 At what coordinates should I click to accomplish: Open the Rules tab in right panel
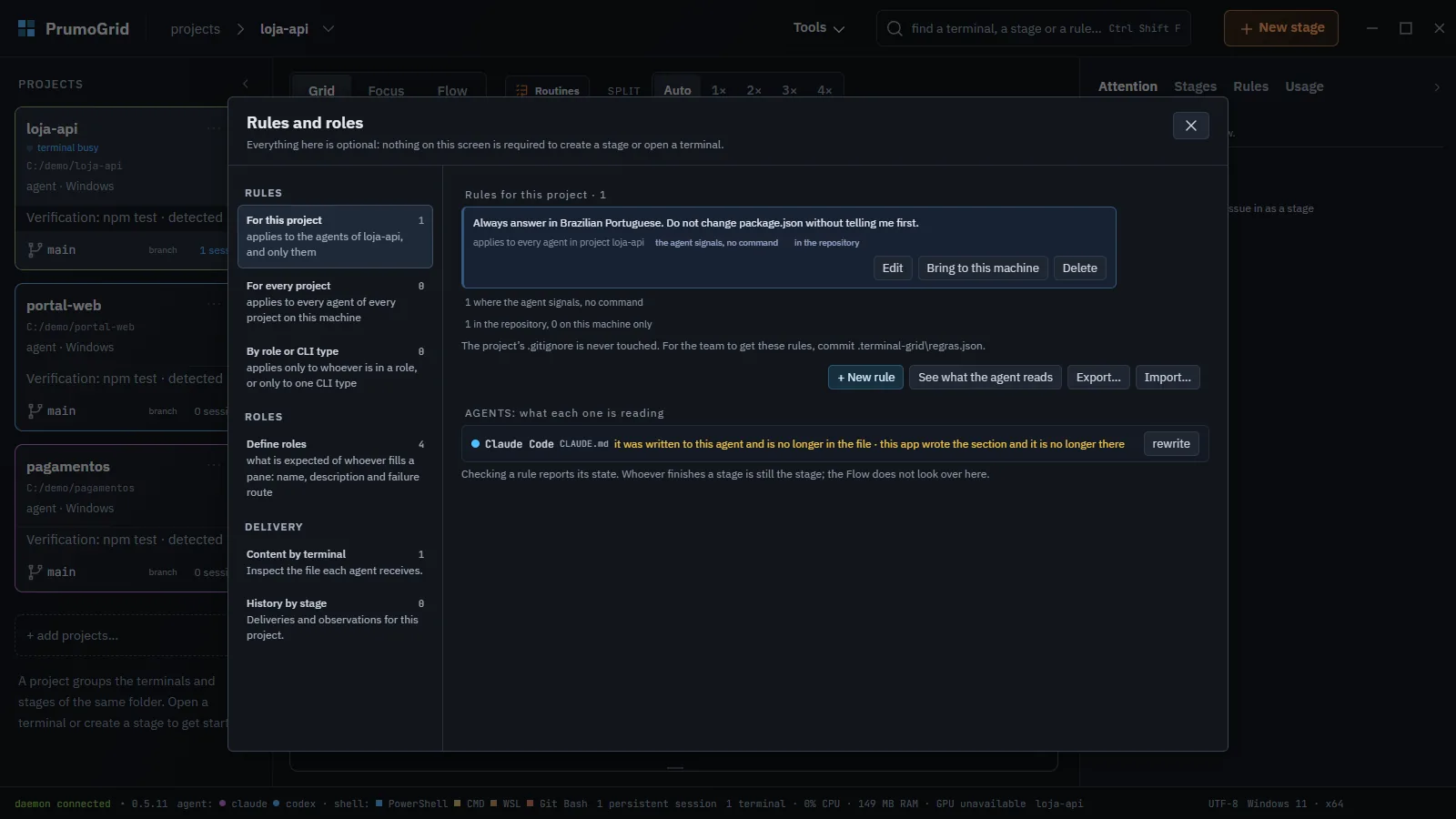[1250, 86]
